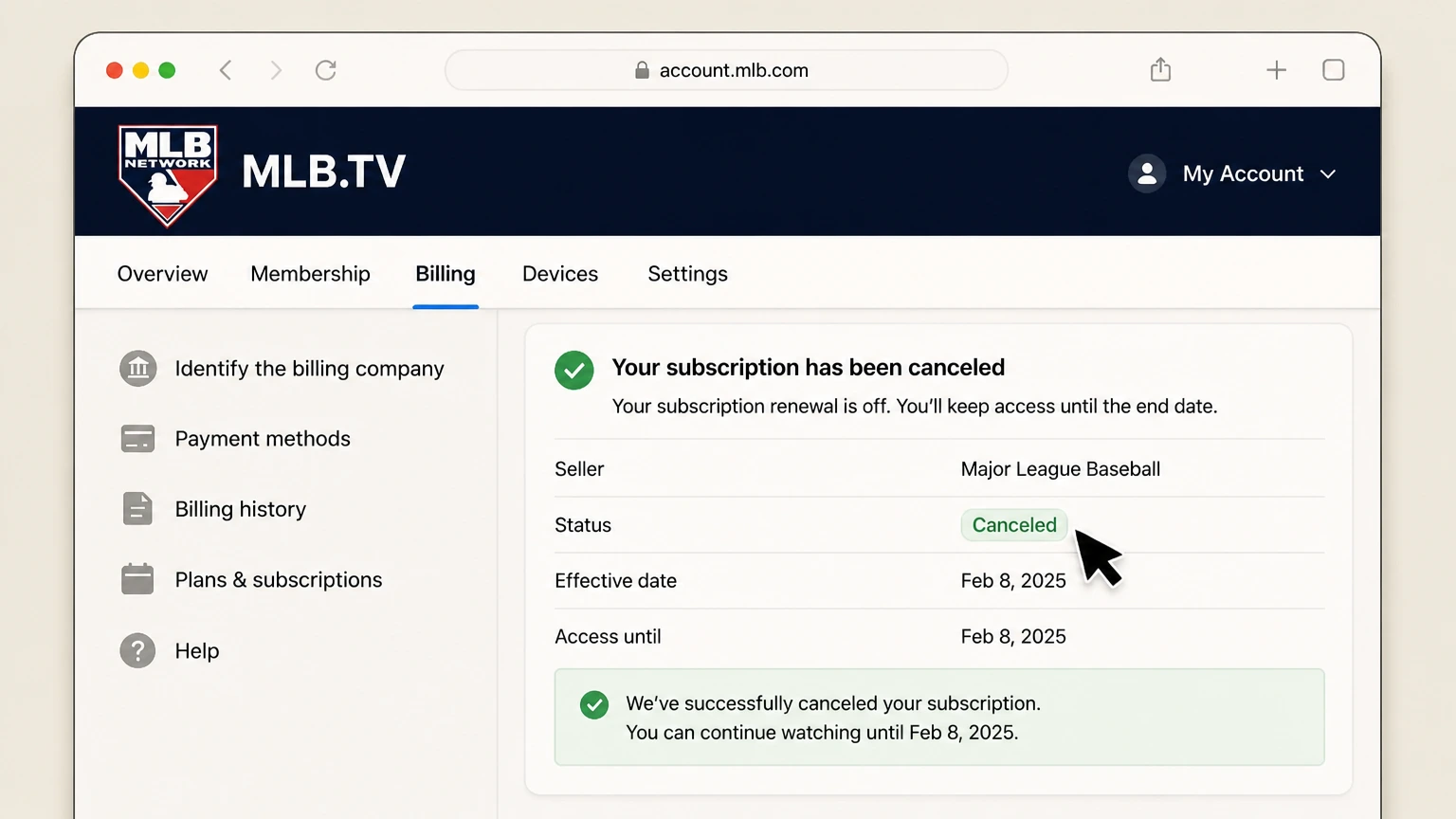
Task: Open the Devices tab
Action: coord(560,274)
